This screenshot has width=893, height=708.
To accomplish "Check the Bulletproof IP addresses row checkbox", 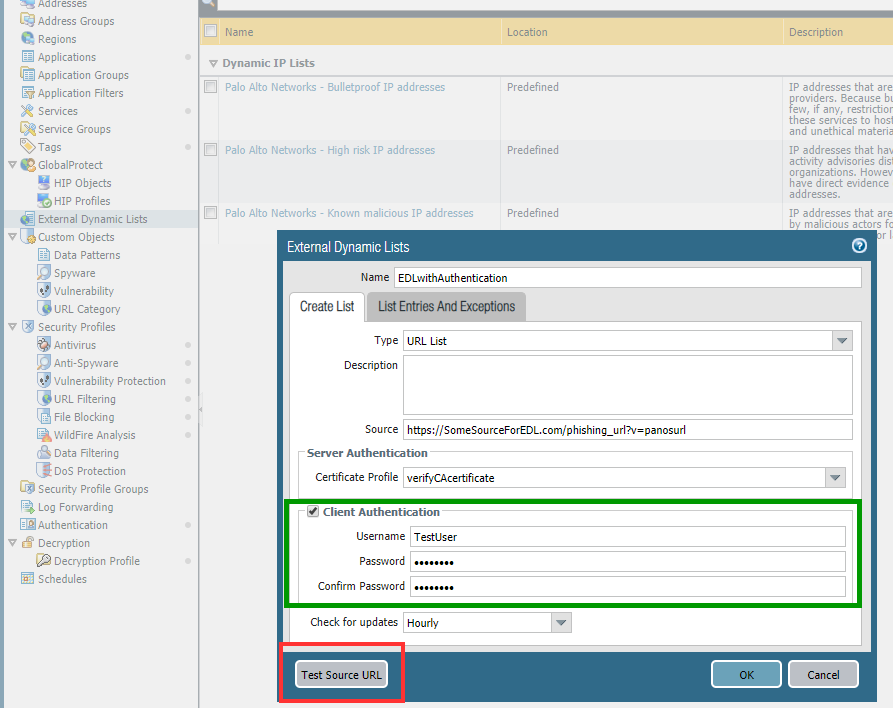I will (210, 87).
